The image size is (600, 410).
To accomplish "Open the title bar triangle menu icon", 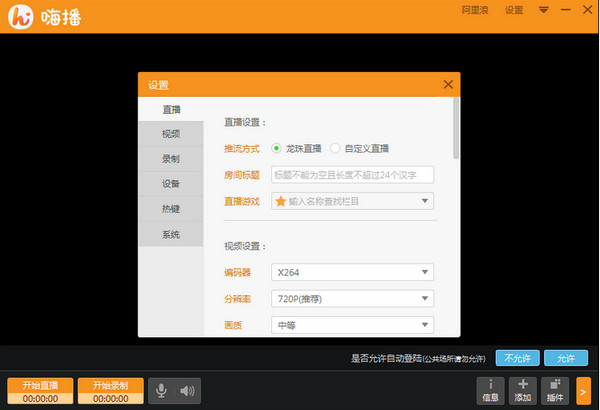I will point(544,10).
